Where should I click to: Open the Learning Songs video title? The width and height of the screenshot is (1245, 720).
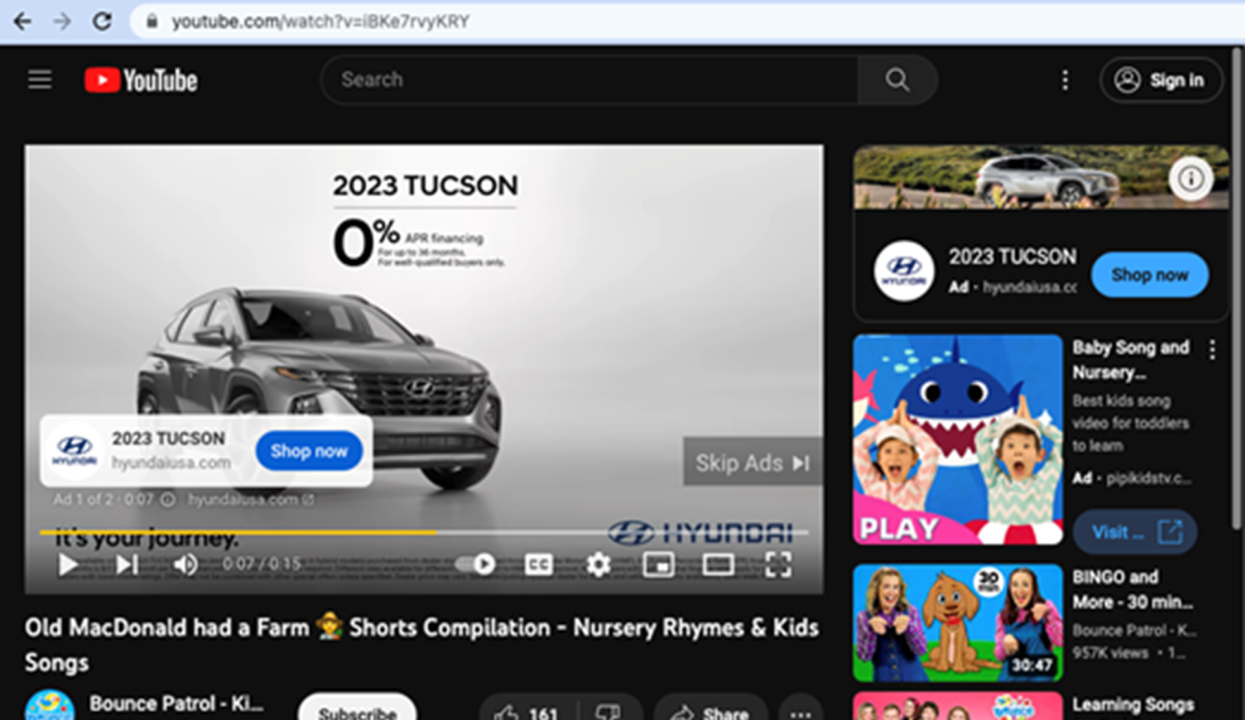pyautogui.click(x=1133, y=705)
